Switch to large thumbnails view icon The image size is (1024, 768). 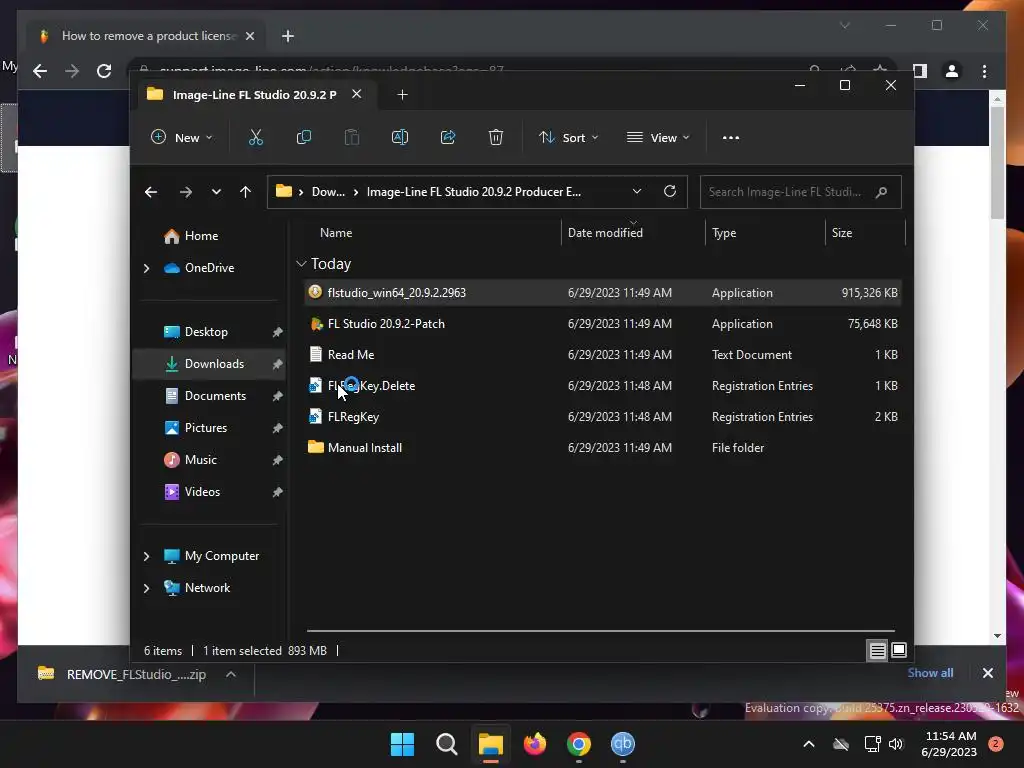pos(899,650)
